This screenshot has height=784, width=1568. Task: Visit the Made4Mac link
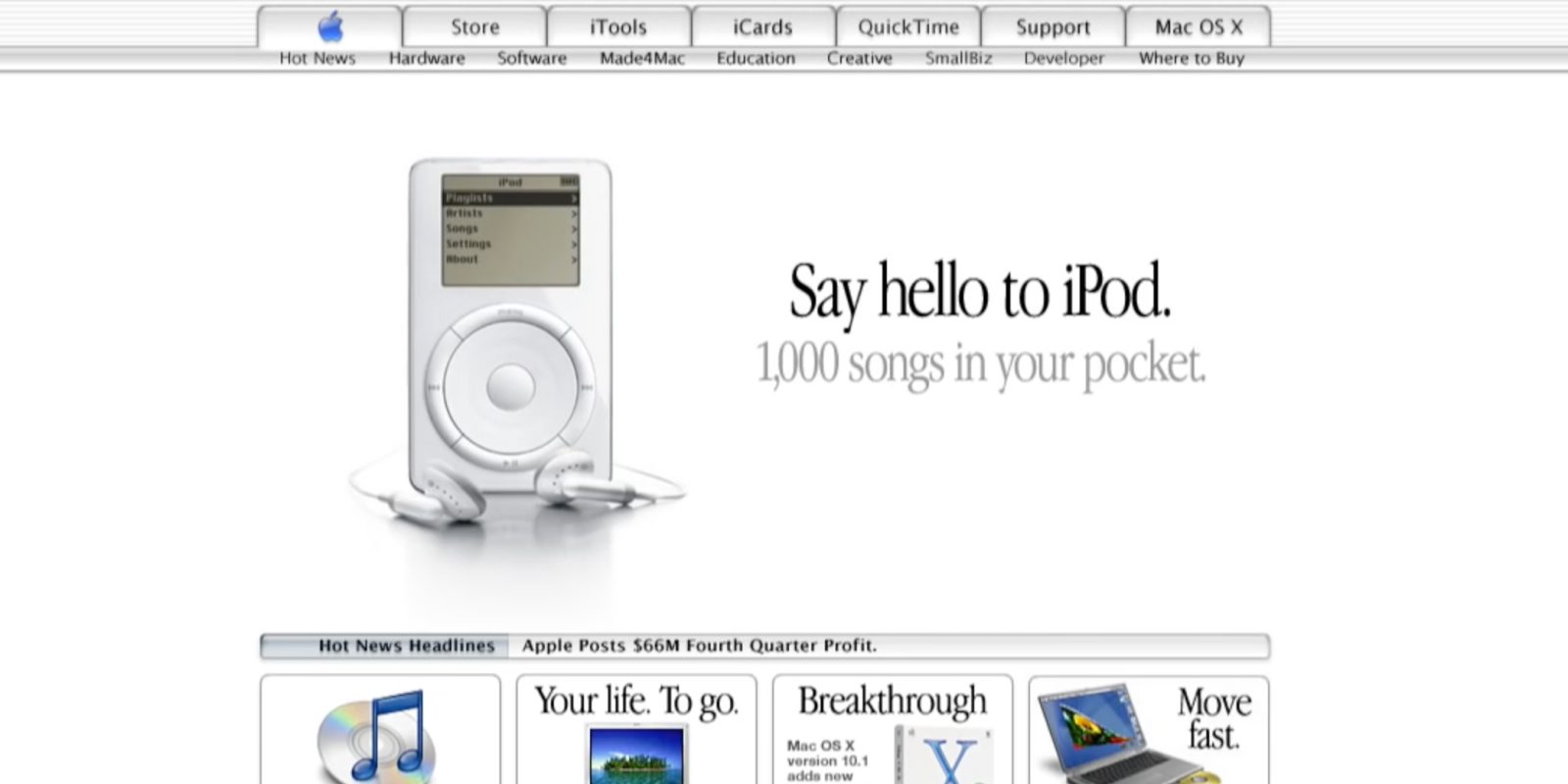point(642,59)
